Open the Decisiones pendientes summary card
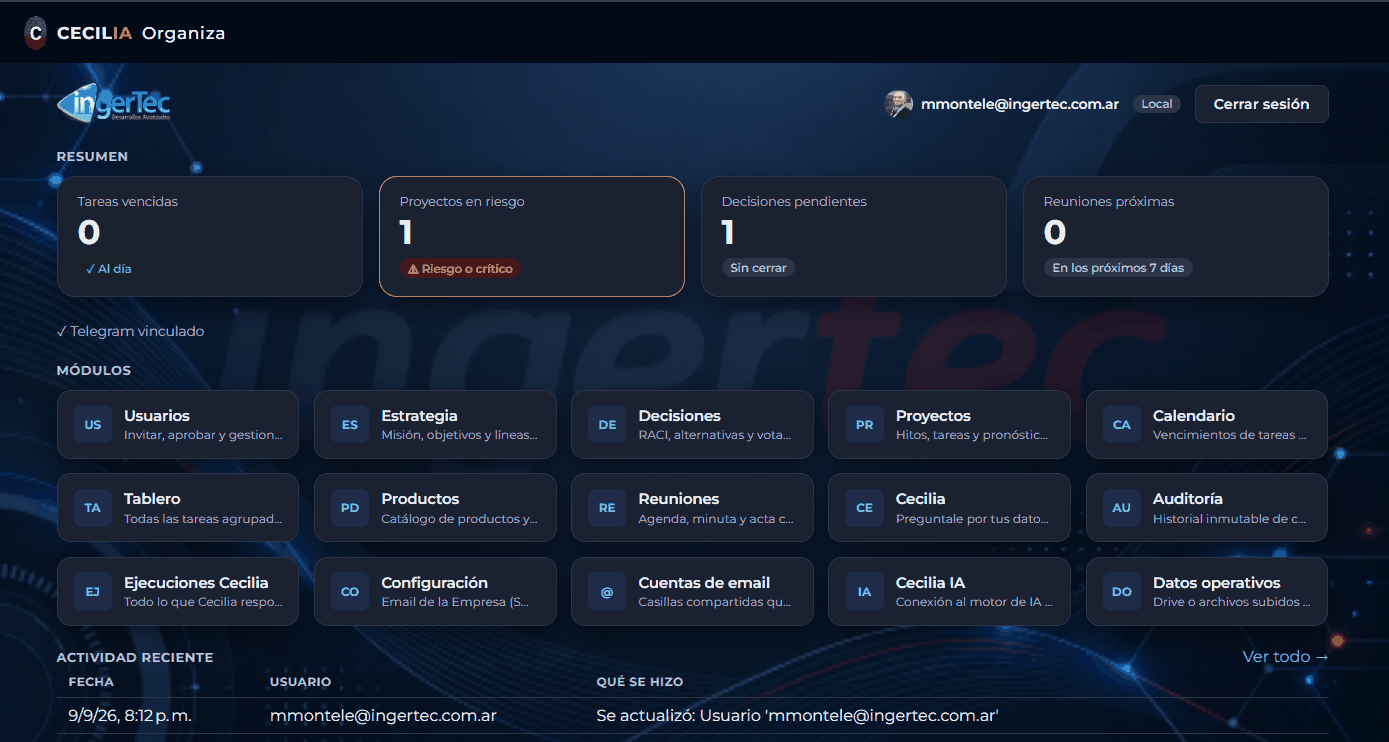The width and height of the screenshot is (1389, 742). point(854,237)
